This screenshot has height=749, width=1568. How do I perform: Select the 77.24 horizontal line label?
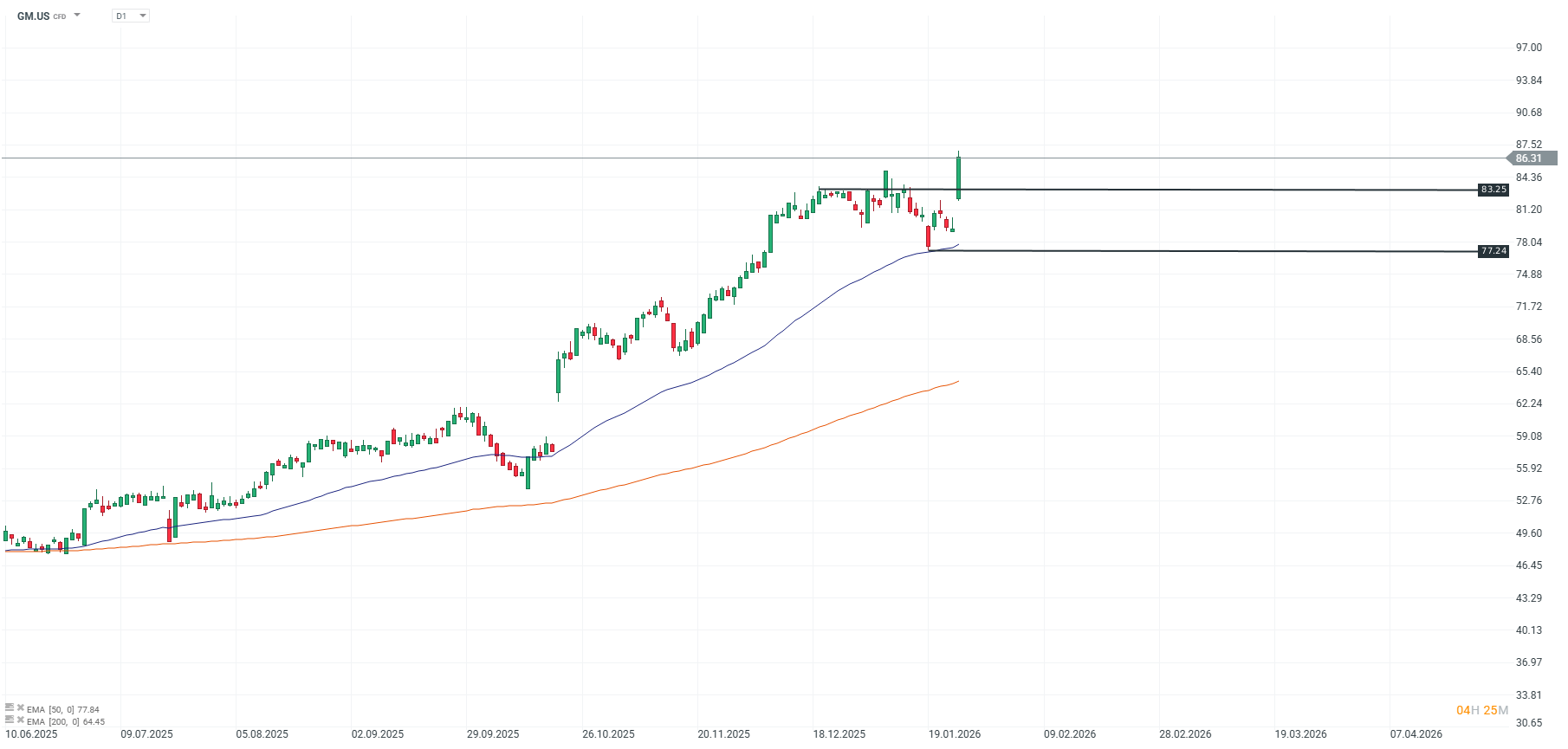pyautogui.click(x=1493, y=251)
